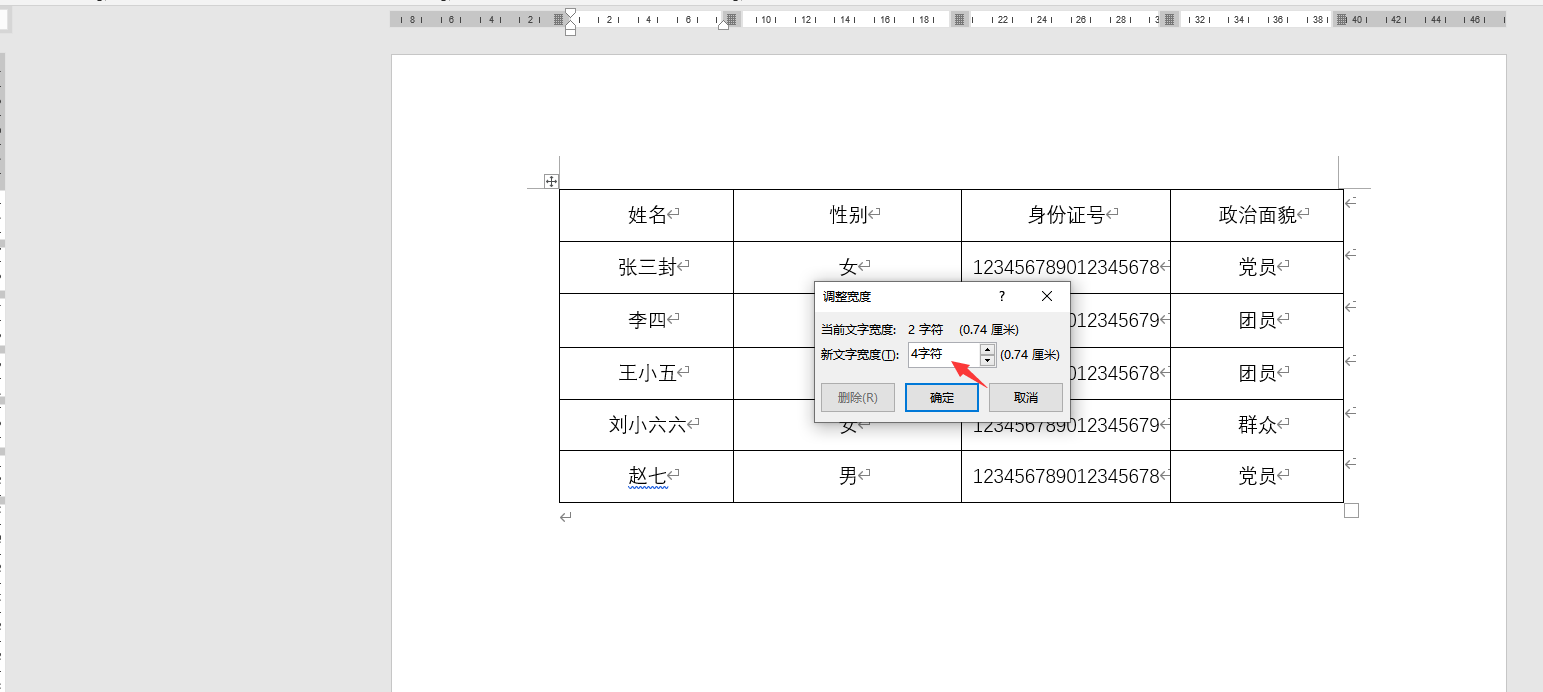This screenshot has width=1543, height=692.
Task: Click the ID number in 赵七 row
Action: coord(1066,476)
